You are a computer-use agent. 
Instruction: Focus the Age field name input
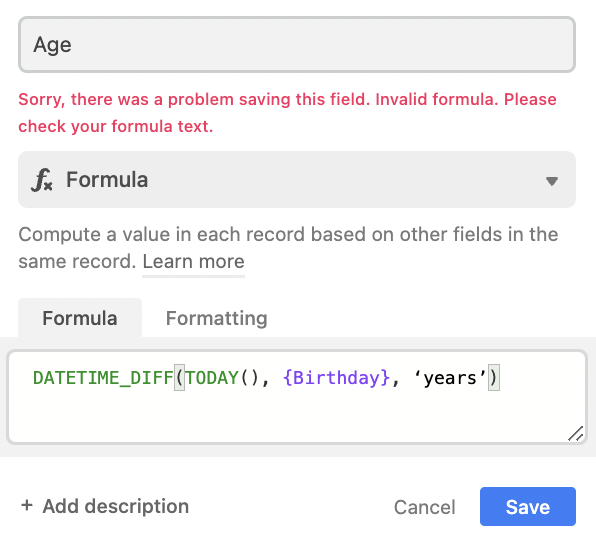[x=297, y=44]
